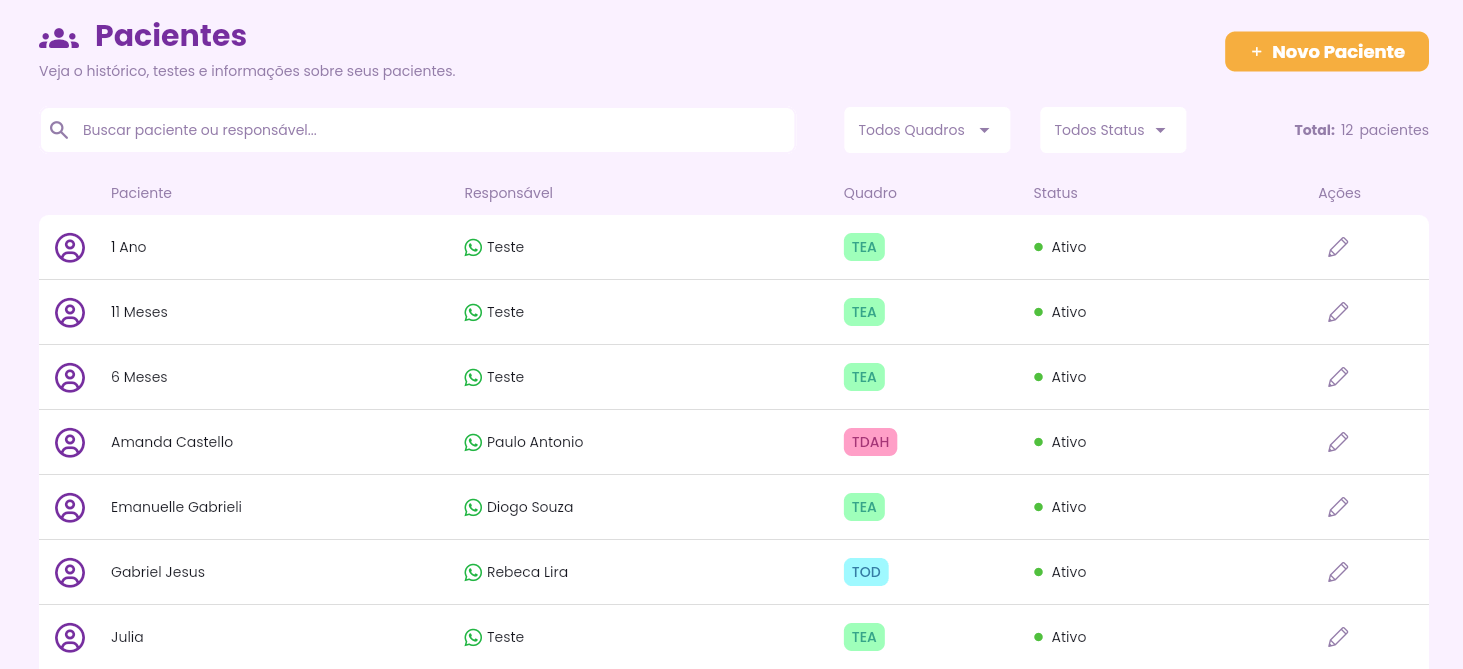This screenshot has width=1463, height=669.
Task: Select the 6 Meses patient name
Action: pos(139,377)
